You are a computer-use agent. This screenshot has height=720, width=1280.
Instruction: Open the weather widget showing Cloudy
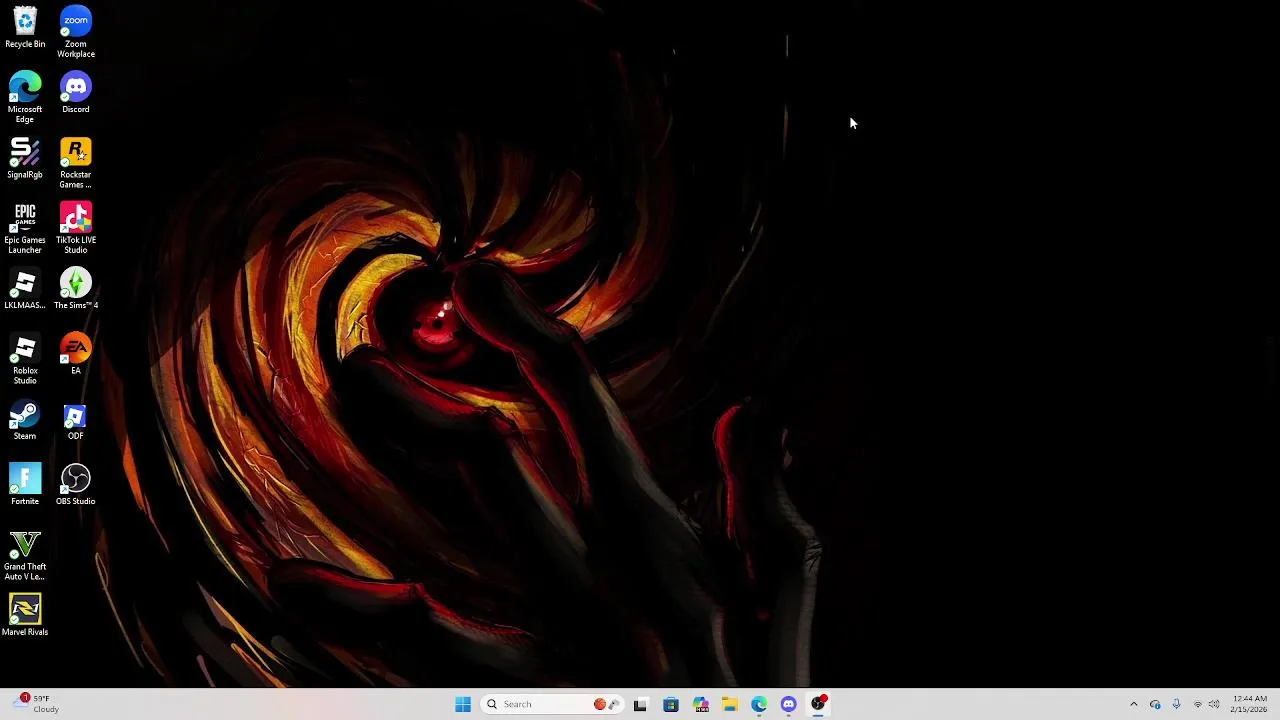(x=37, y=704)
